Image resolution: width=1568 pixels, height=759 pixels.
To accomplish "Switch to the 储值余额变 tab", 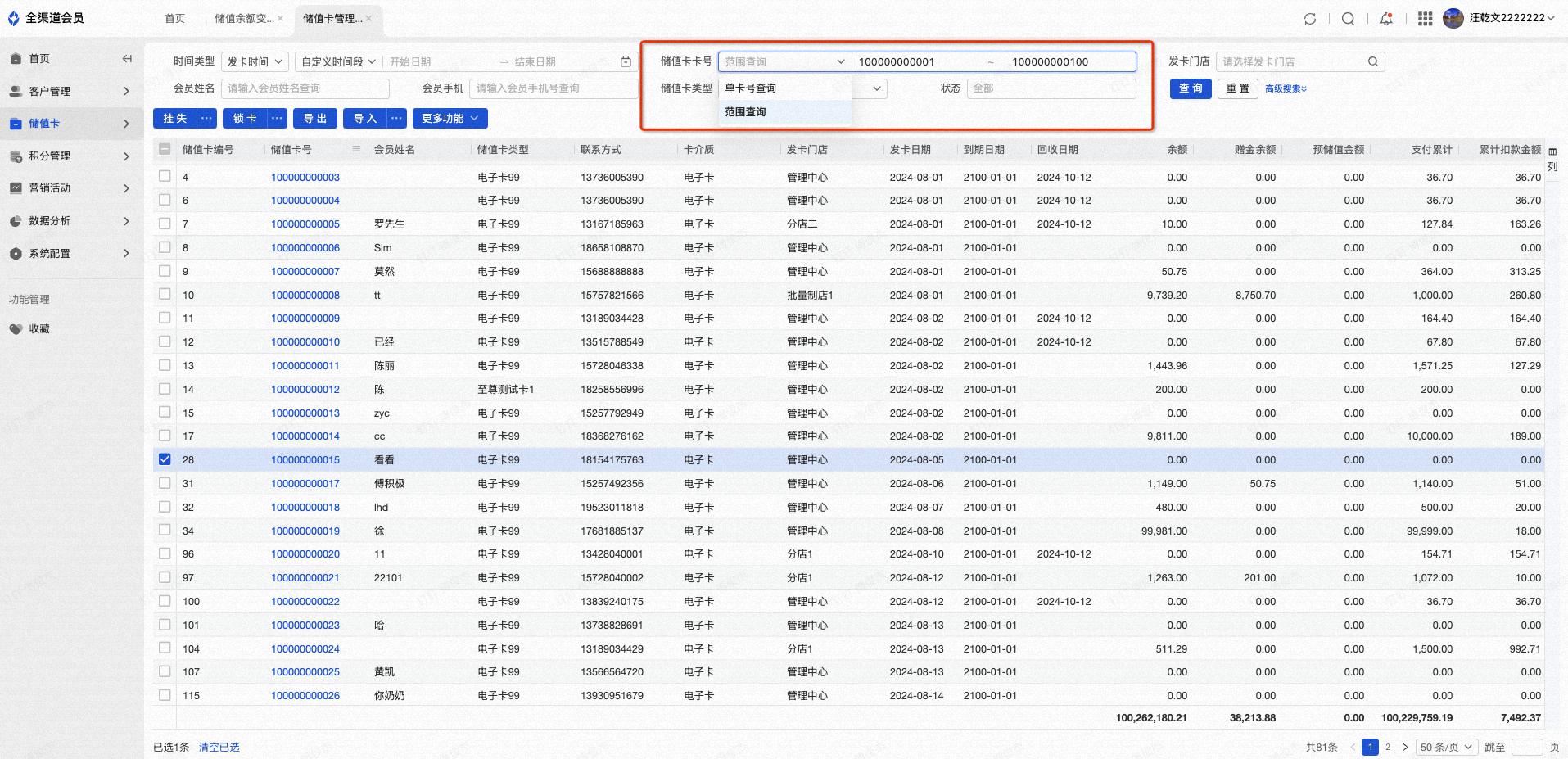I will [244, 18].
